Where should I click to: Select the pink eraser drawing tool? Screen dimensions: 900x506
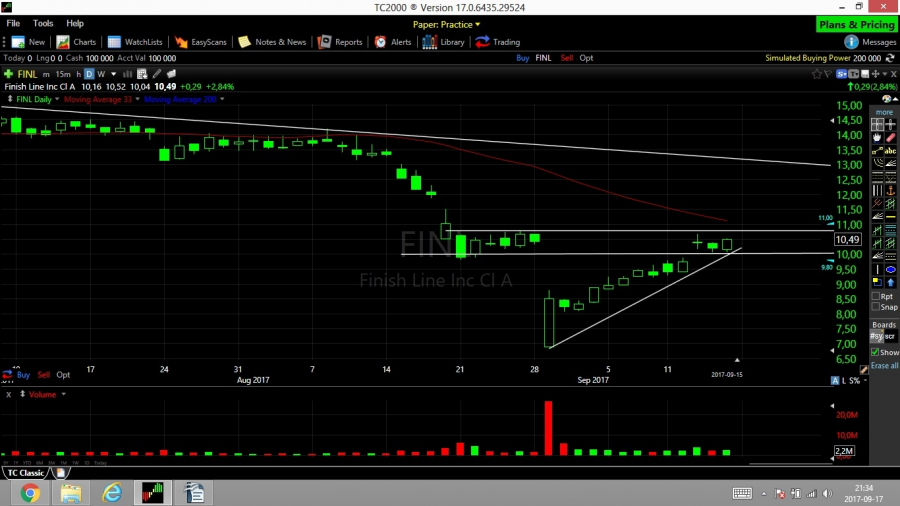tap(890, 137)
